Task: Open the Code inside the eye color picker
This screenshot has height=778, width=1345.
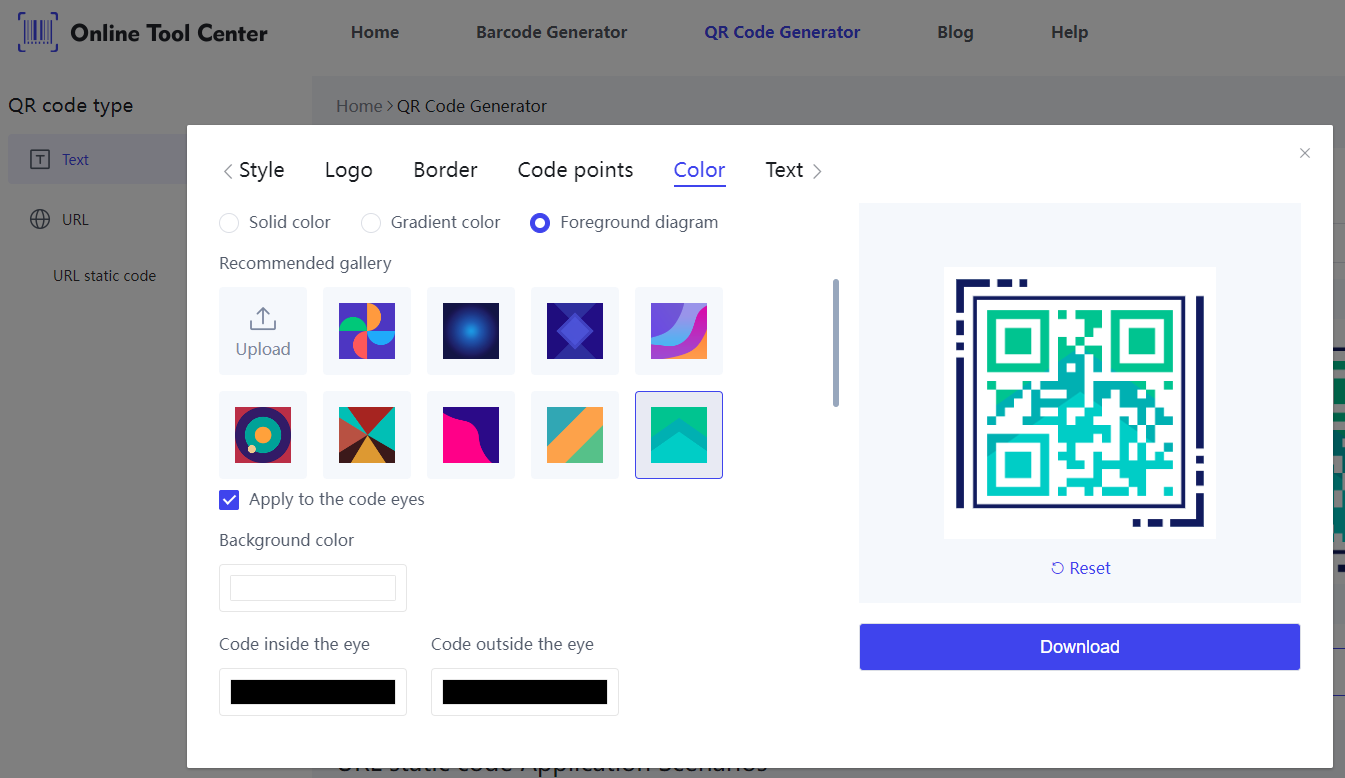Action: click(313, 692)
